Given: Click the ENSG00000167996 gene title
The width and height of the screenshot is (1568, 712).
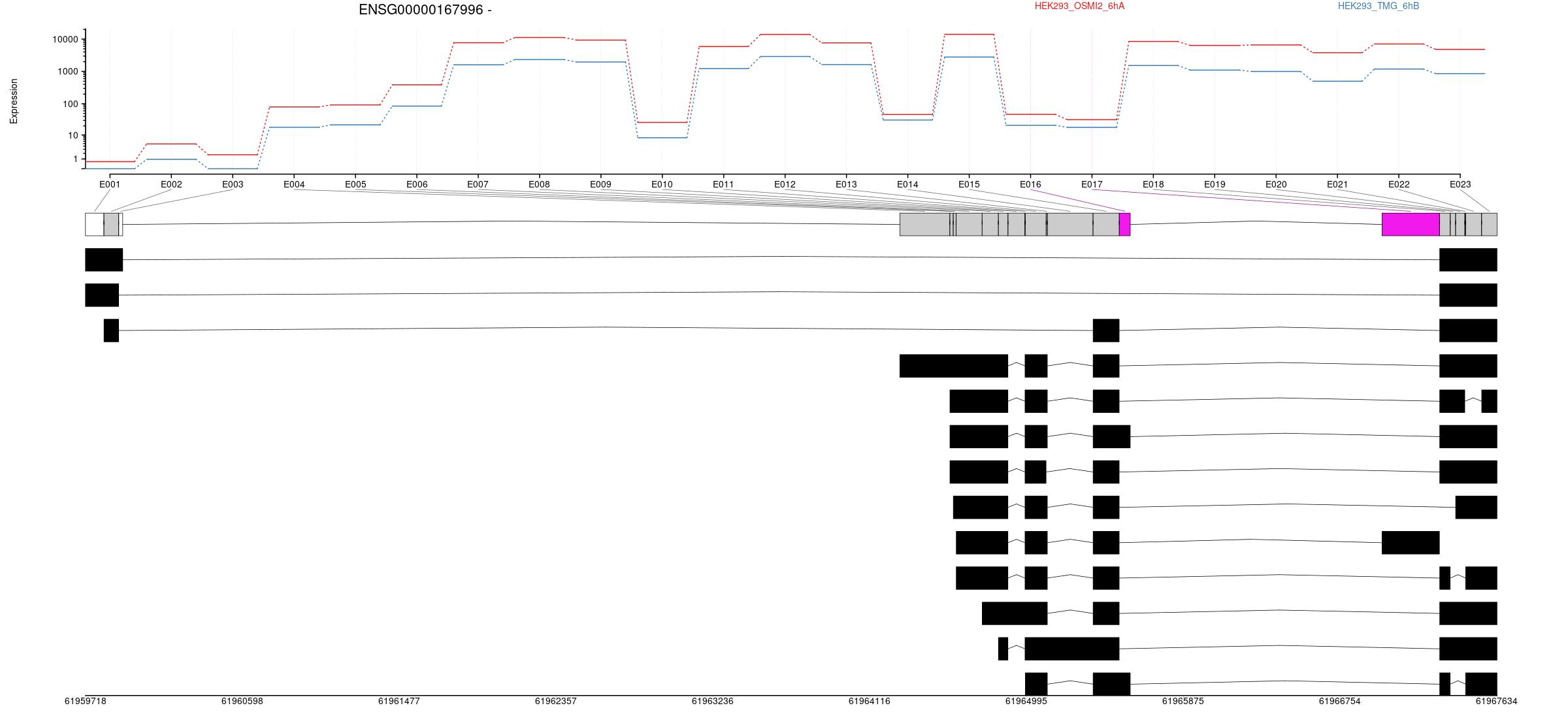Looking at the screenshot, I should coord(425,10).
